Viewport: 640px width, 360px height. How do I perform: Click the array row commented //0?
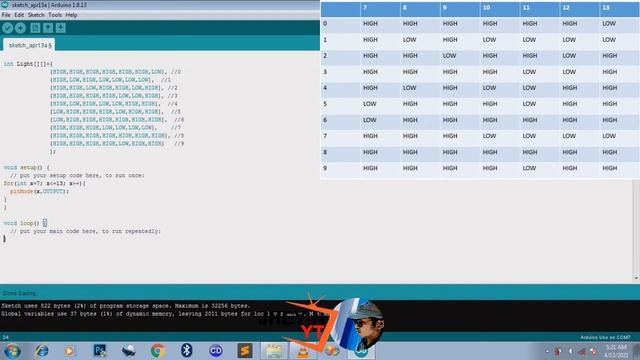115,72
